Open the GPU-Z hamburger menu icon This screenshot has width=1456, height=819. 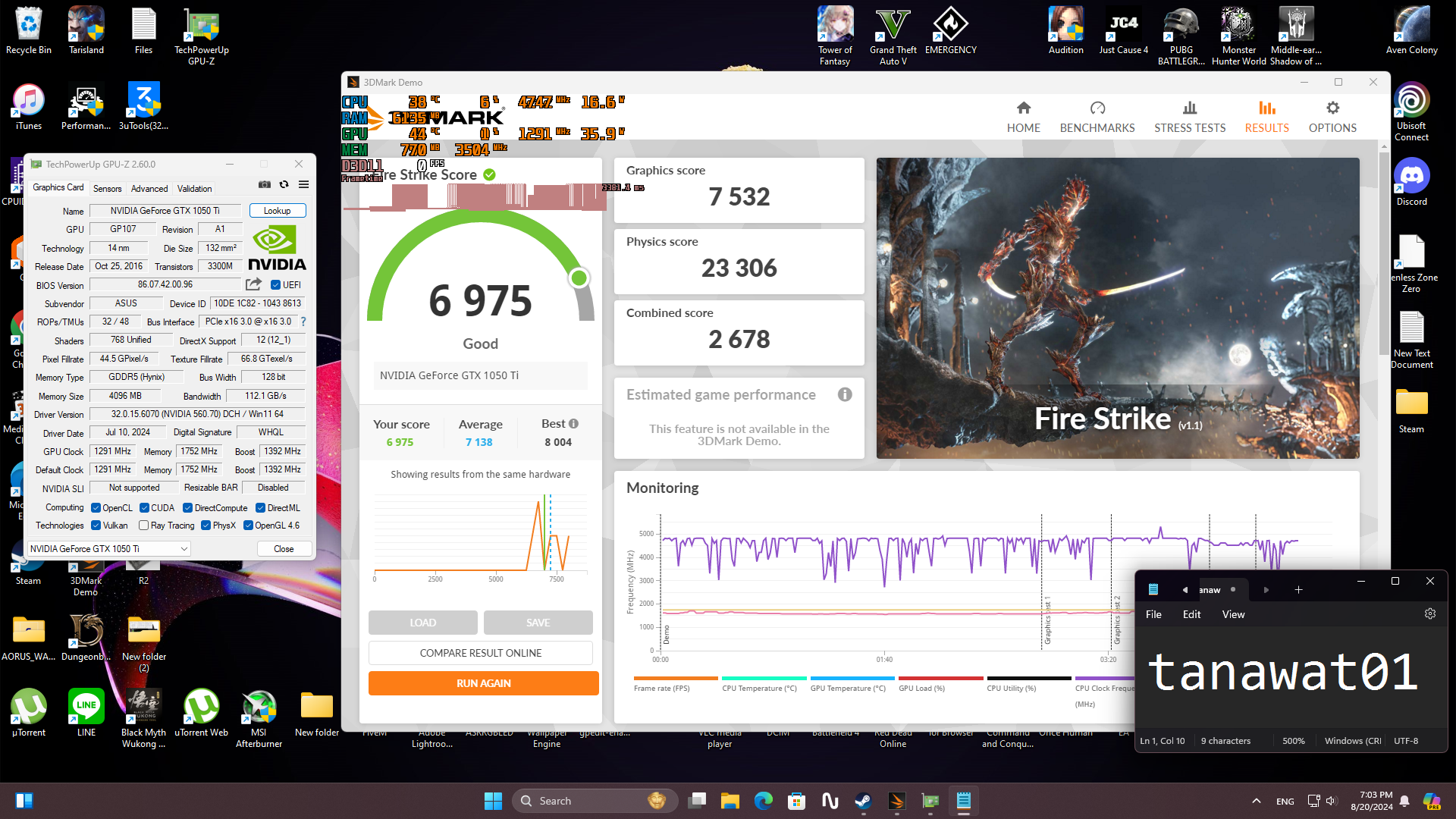(x=303, y=184)
